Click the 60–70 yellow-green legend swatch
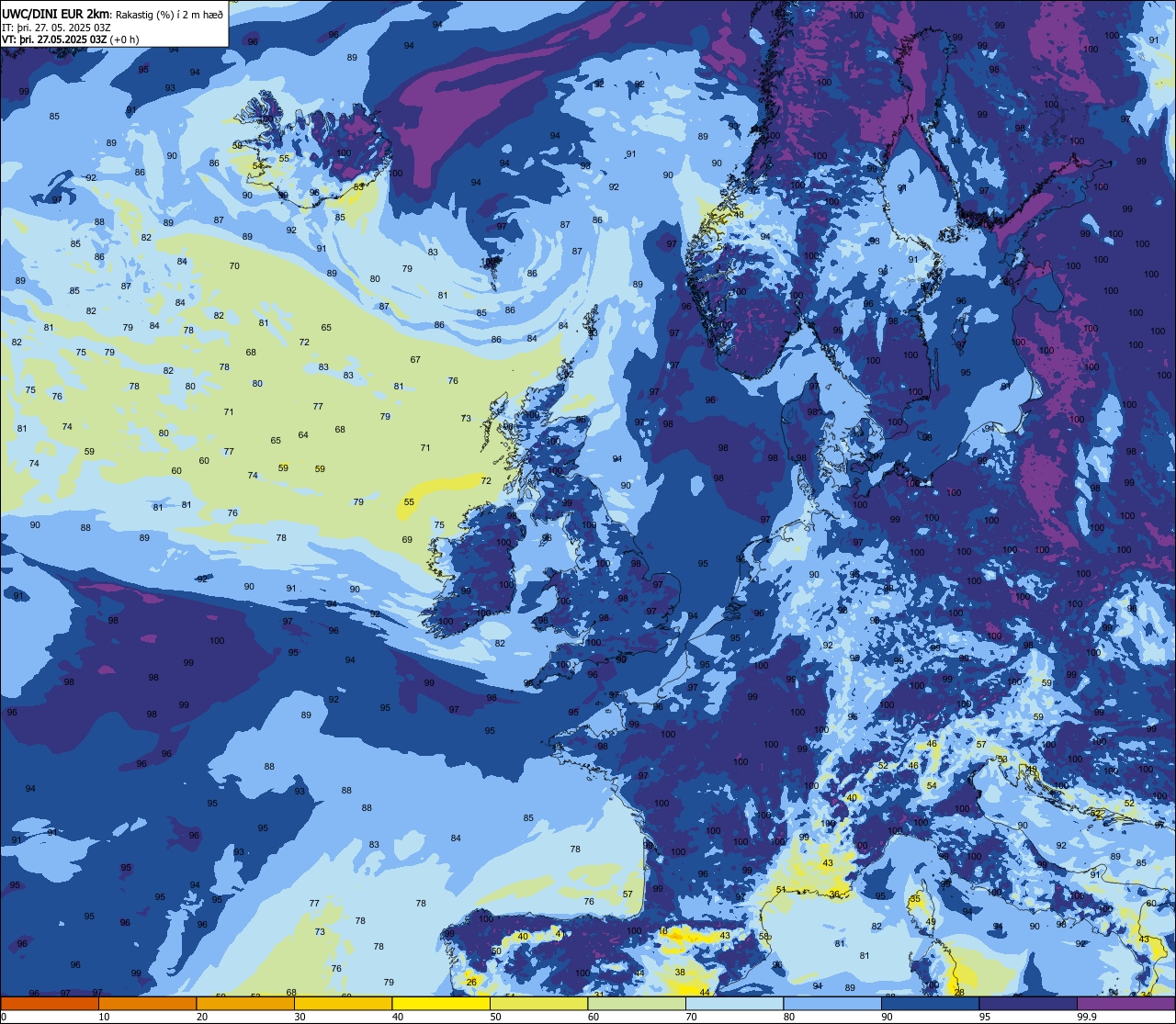This screenshot has width=1176, height=1024. click(637, 1004)
